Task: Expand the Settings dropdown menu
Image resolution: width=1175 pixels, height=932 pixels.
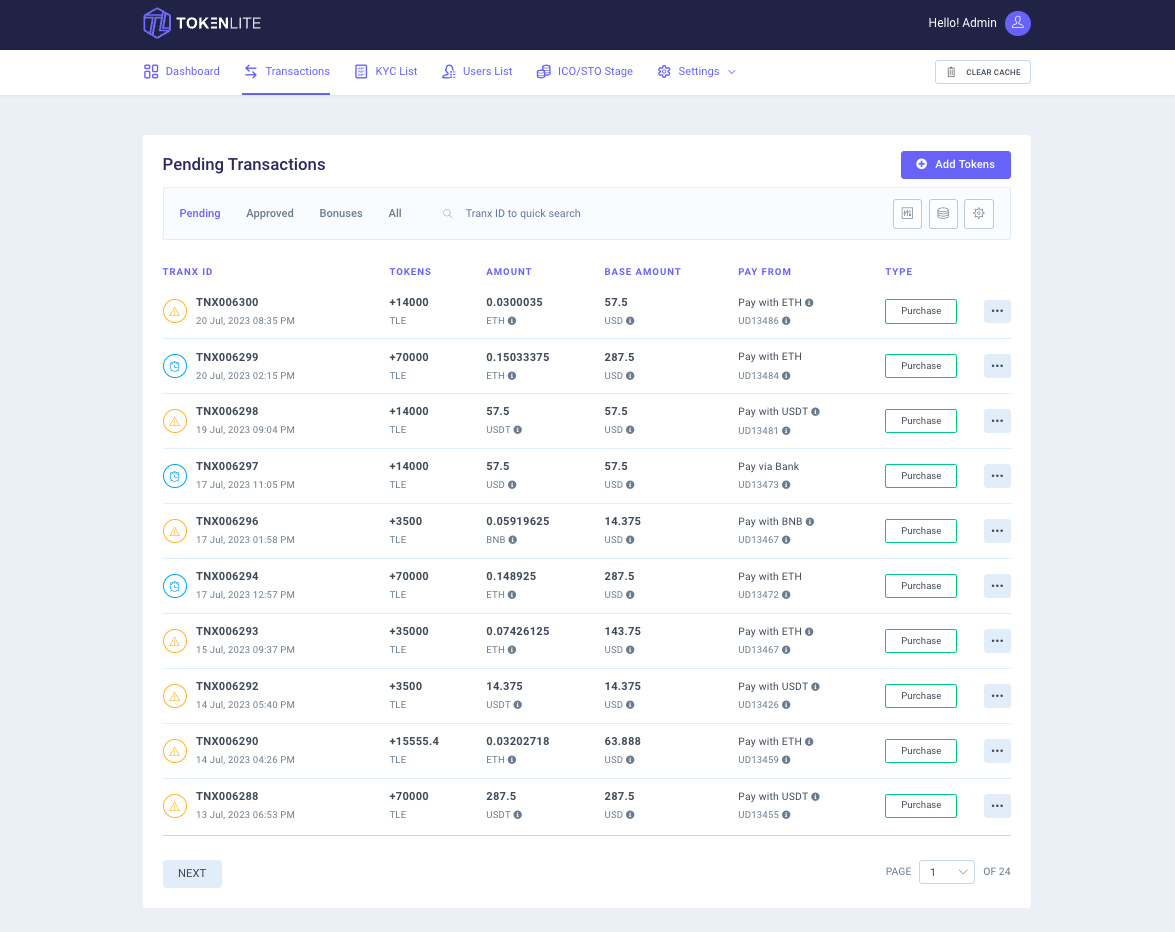Action: pos(697,71)
